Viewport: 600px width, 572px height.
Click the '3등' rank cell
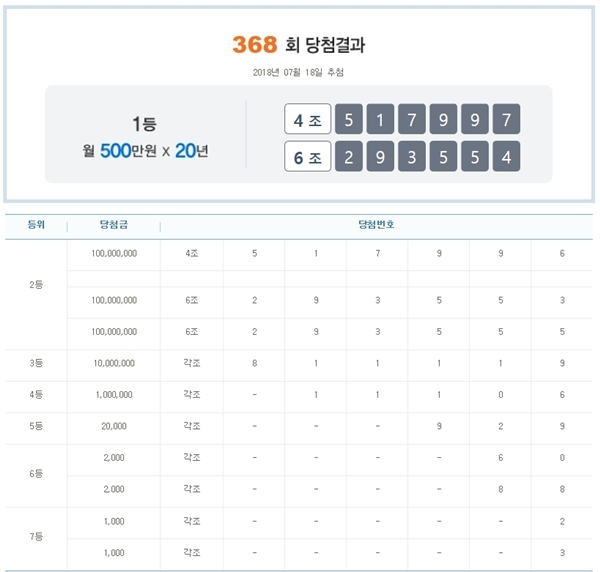coord(36,363)
